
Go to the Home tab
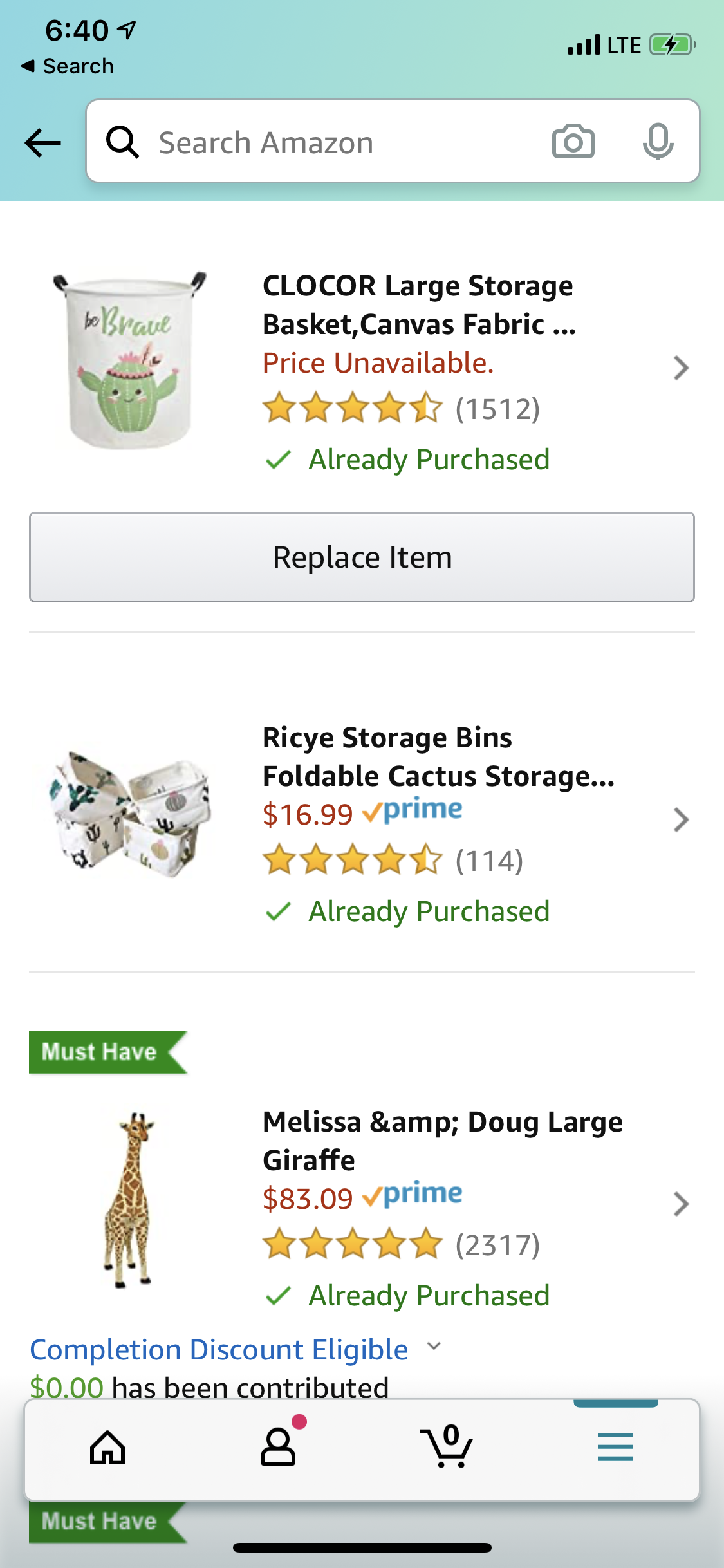coord(107,1448)
